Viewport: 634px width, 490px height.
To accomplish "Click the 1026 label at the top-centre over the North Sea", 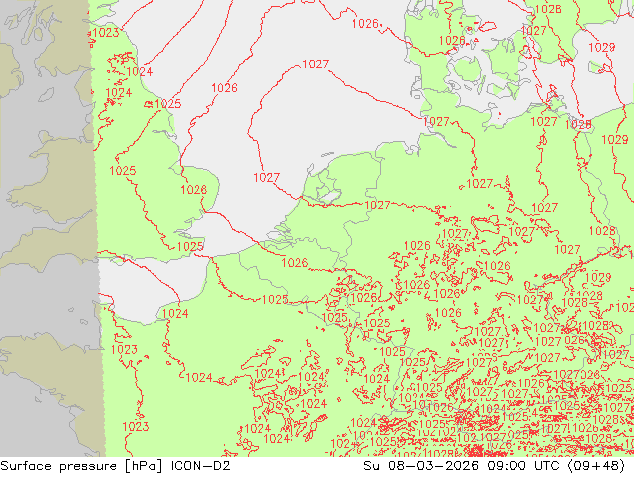I will (x=365, y=23).
